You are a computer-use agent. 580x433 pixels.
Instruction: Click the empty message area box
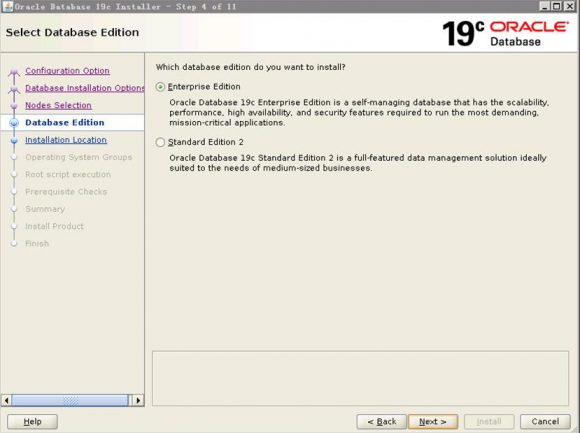click(360, 378)
